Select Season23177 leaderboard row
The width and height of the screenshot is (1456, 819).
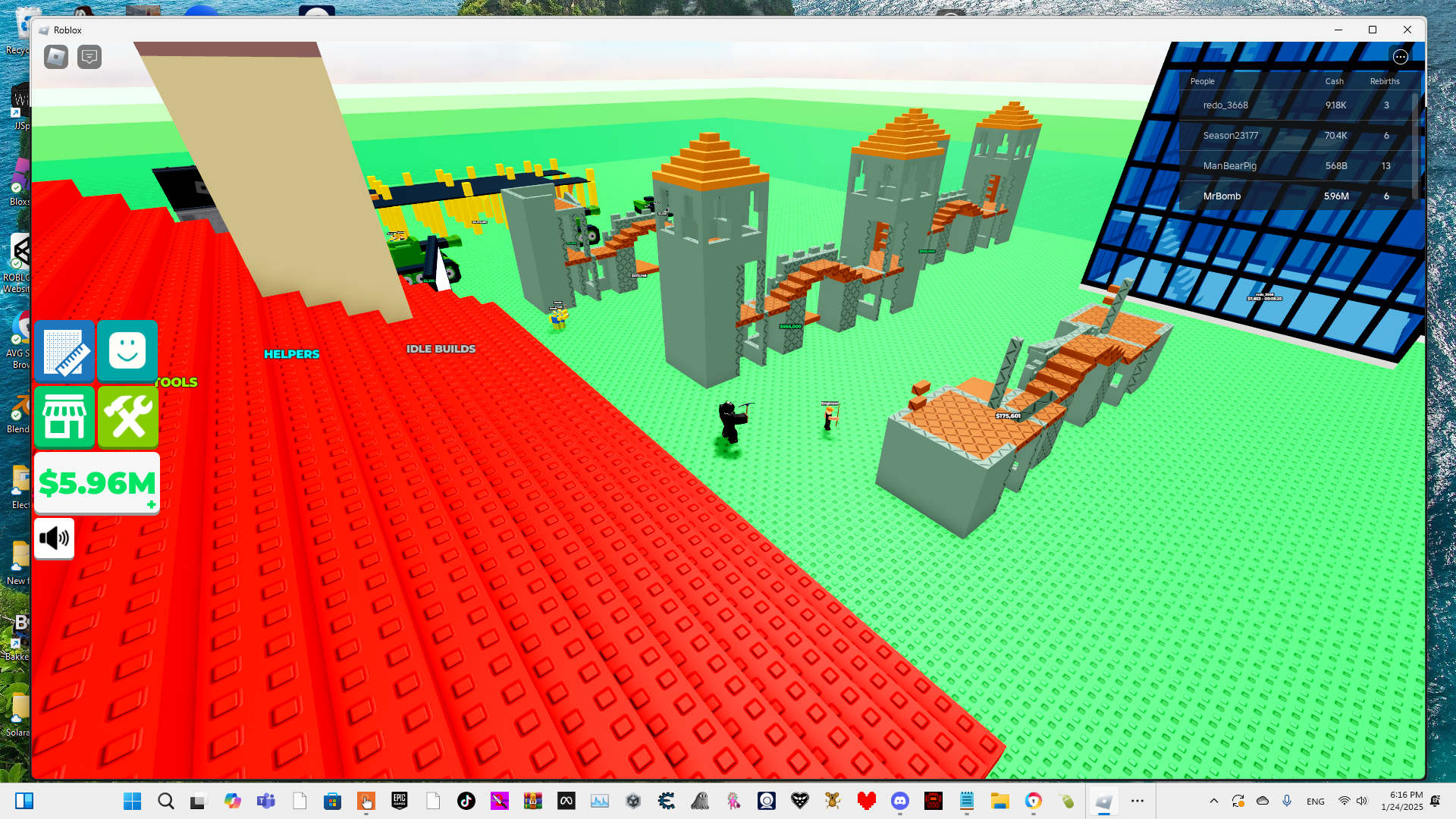[x=1230, y=136]
